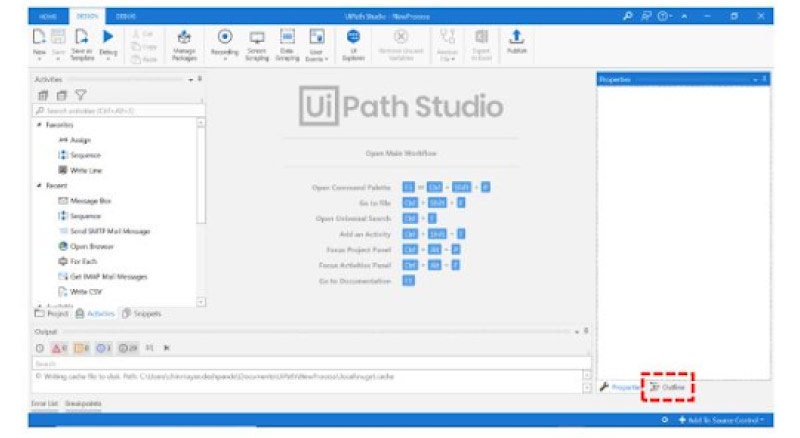The height and width of the screenshot is (438, 800).
Task: Create a New file from the ribbon
Action: click(x=39, y=44)
